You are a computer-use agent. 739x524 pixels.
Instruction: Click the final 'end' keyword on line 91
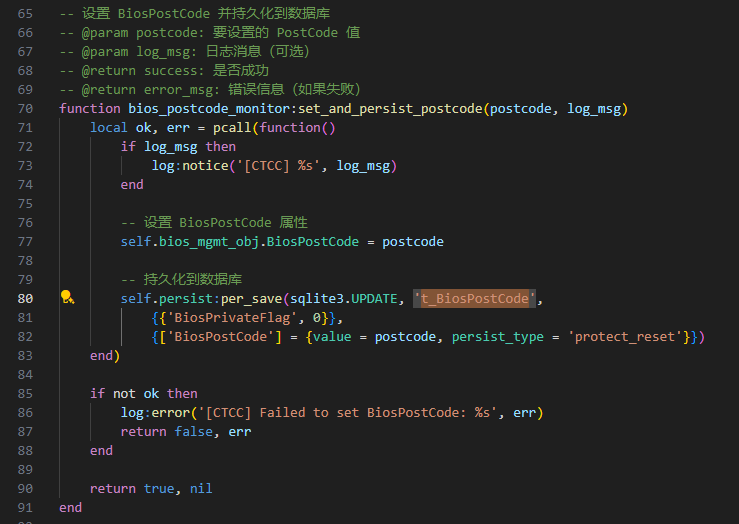[x=70, y=507]
